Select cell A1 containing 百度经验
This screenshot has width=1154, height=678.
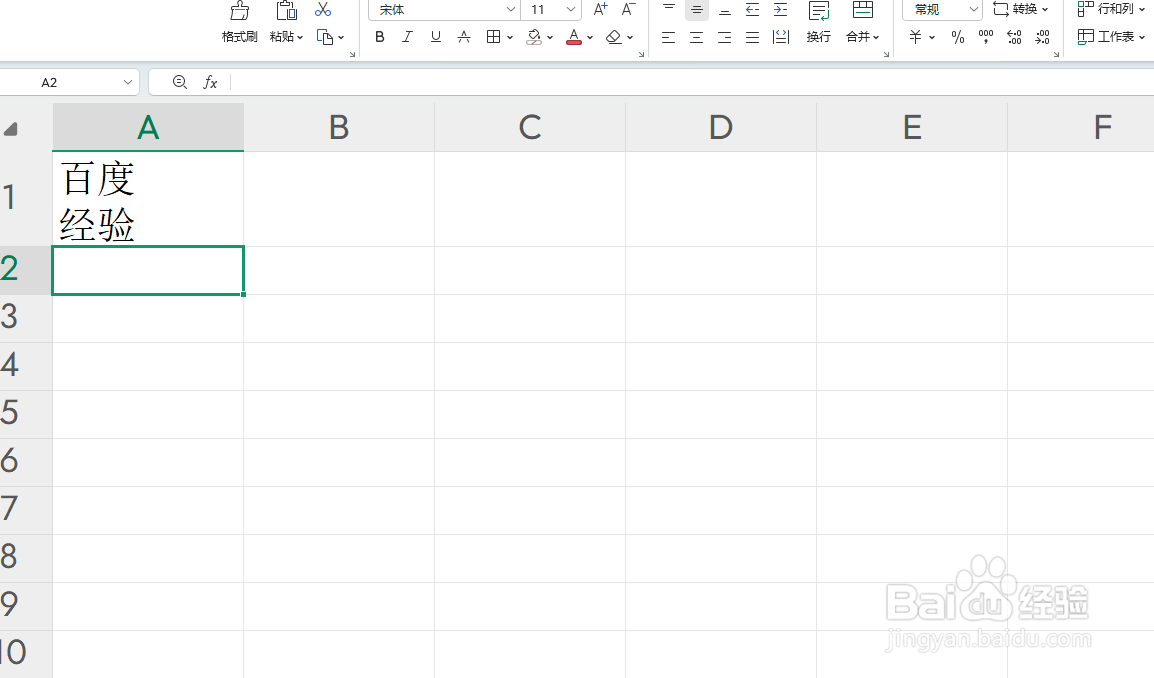coord(148,199)
